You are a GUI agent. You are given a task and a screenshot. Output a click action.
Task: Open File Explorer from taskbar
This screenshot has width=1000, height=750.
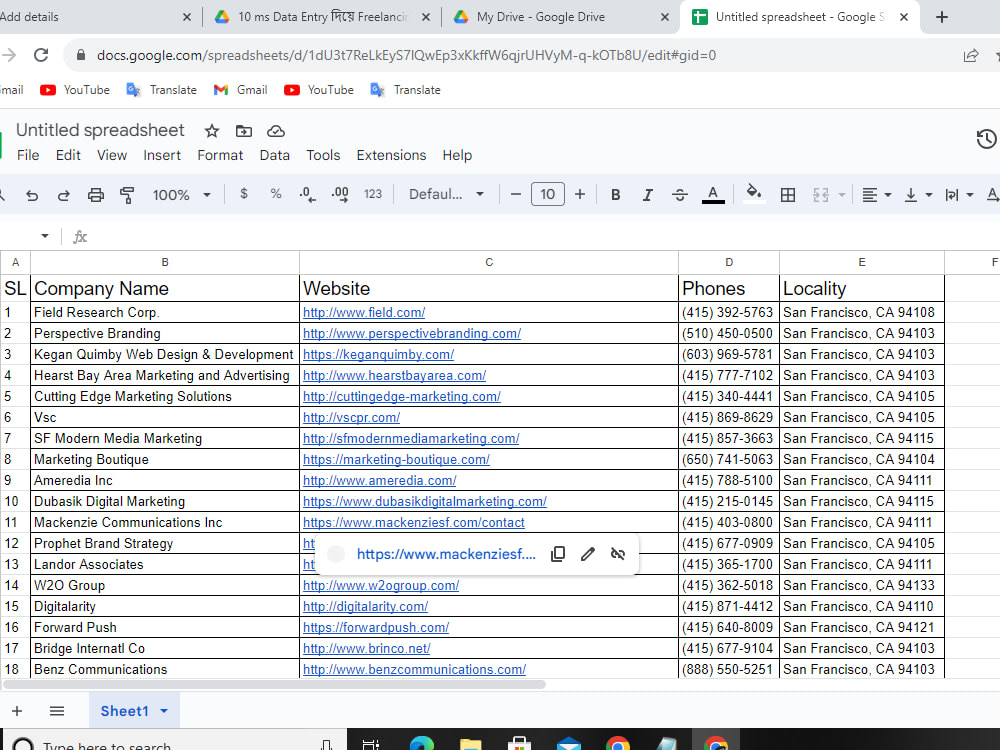(471, 744)
